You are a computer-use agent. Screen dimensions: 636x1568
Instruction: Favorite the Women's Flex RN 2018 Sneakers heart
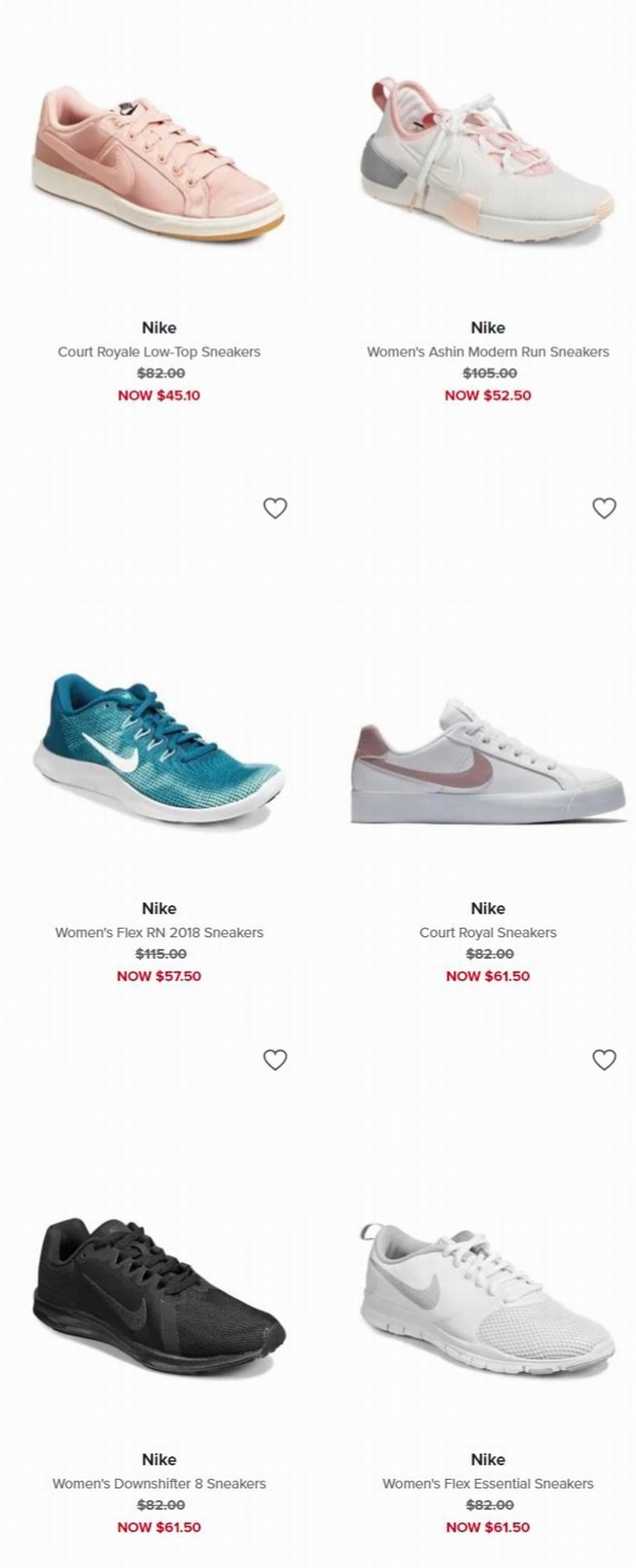[x=275, y=508]
